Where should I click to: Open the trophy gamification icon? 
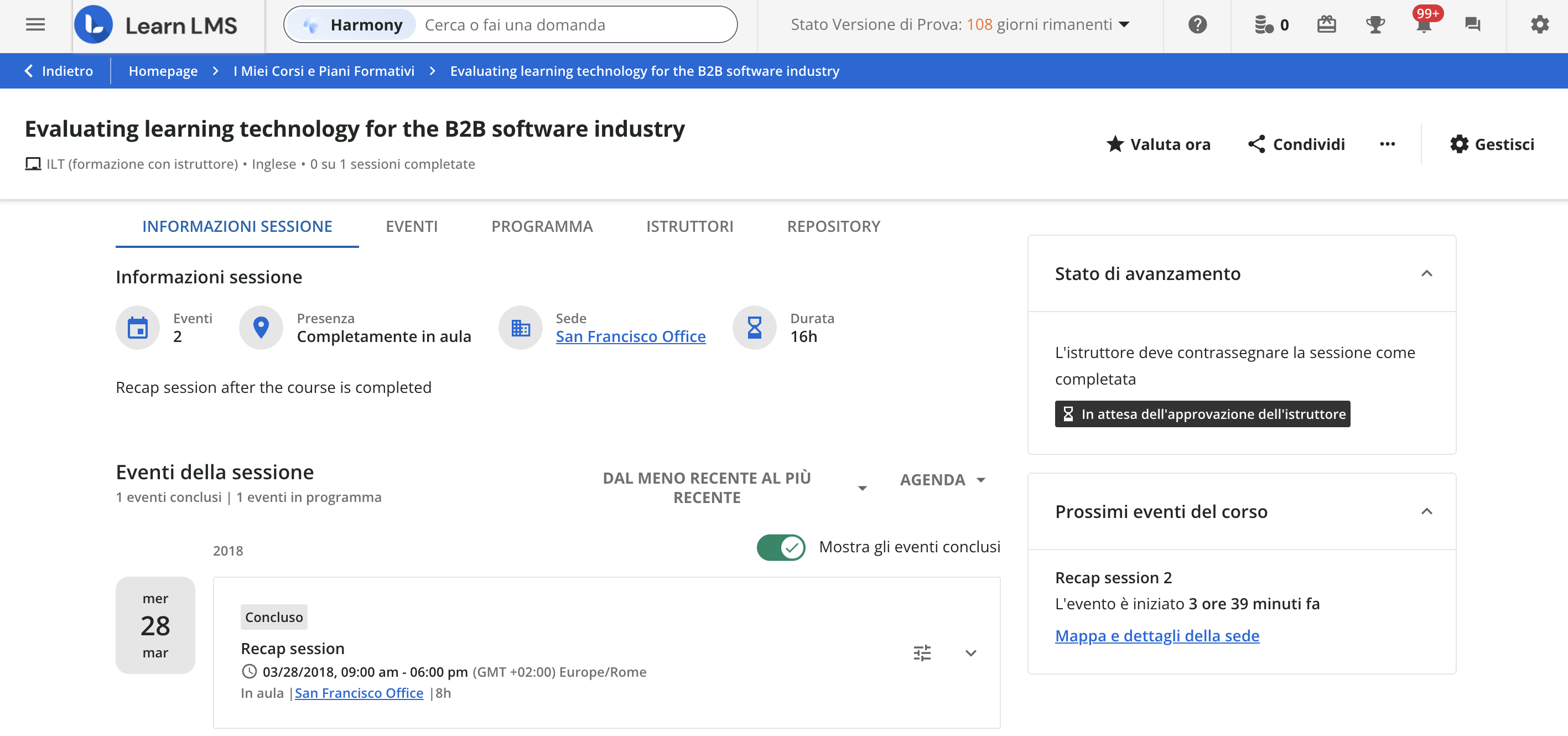coord(1375,24)
